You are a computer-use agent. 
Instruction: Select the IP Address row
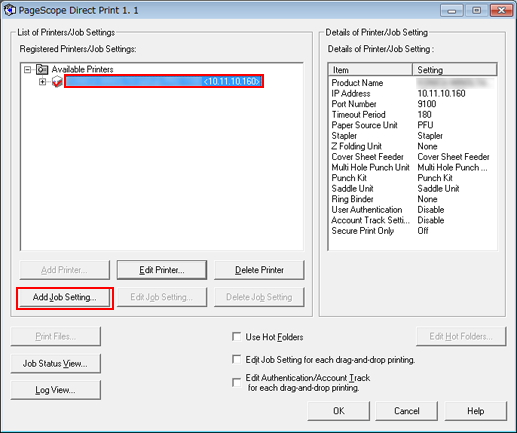[413, 93]
